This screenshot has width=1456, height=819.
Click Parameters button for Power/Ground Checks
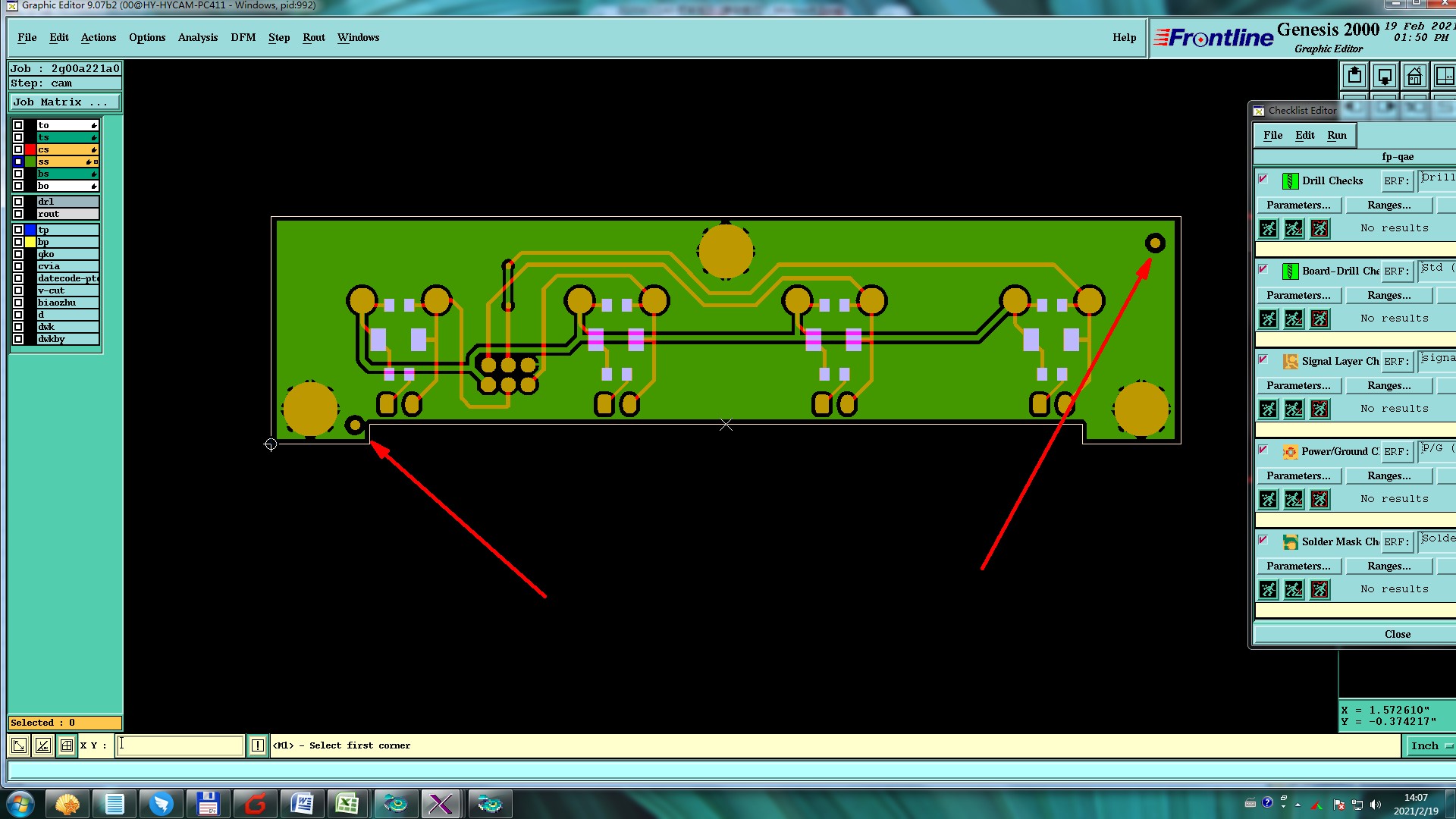point(1298,475)
